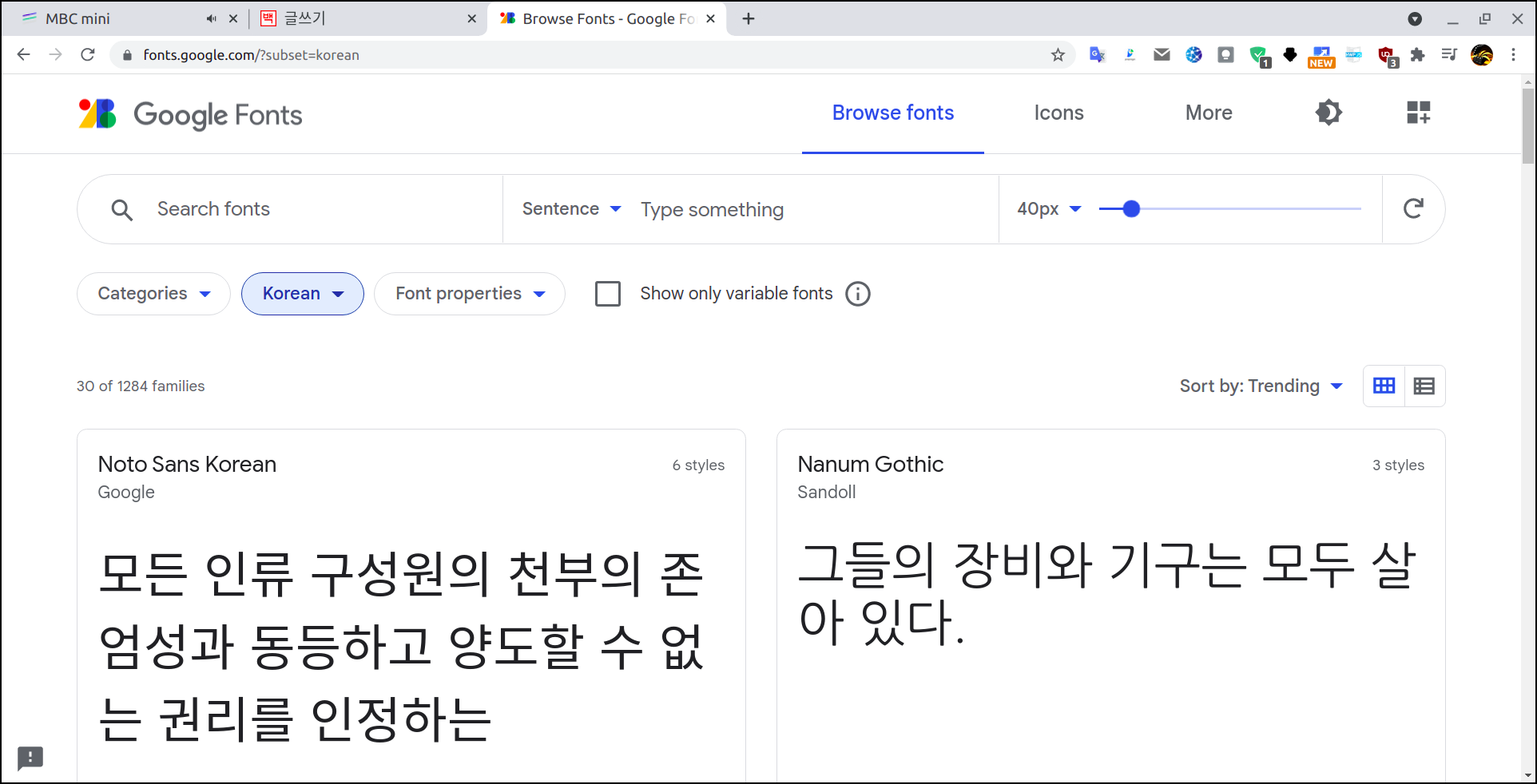Toggle dark theme with the brightness icon
Image resolution: width=1537 pixels, height=784 pixels.
tap(1328, 113)
